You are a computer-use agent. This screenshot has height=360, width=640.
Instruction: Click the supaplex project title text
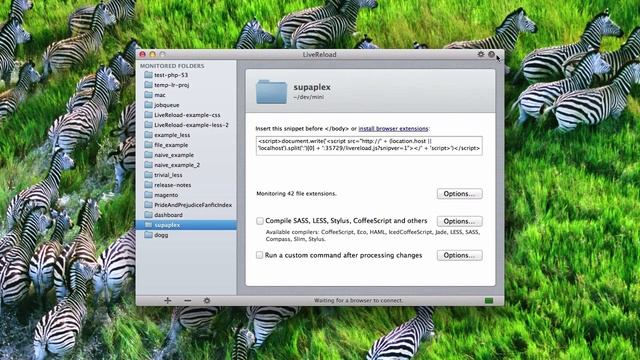point(312,87)
